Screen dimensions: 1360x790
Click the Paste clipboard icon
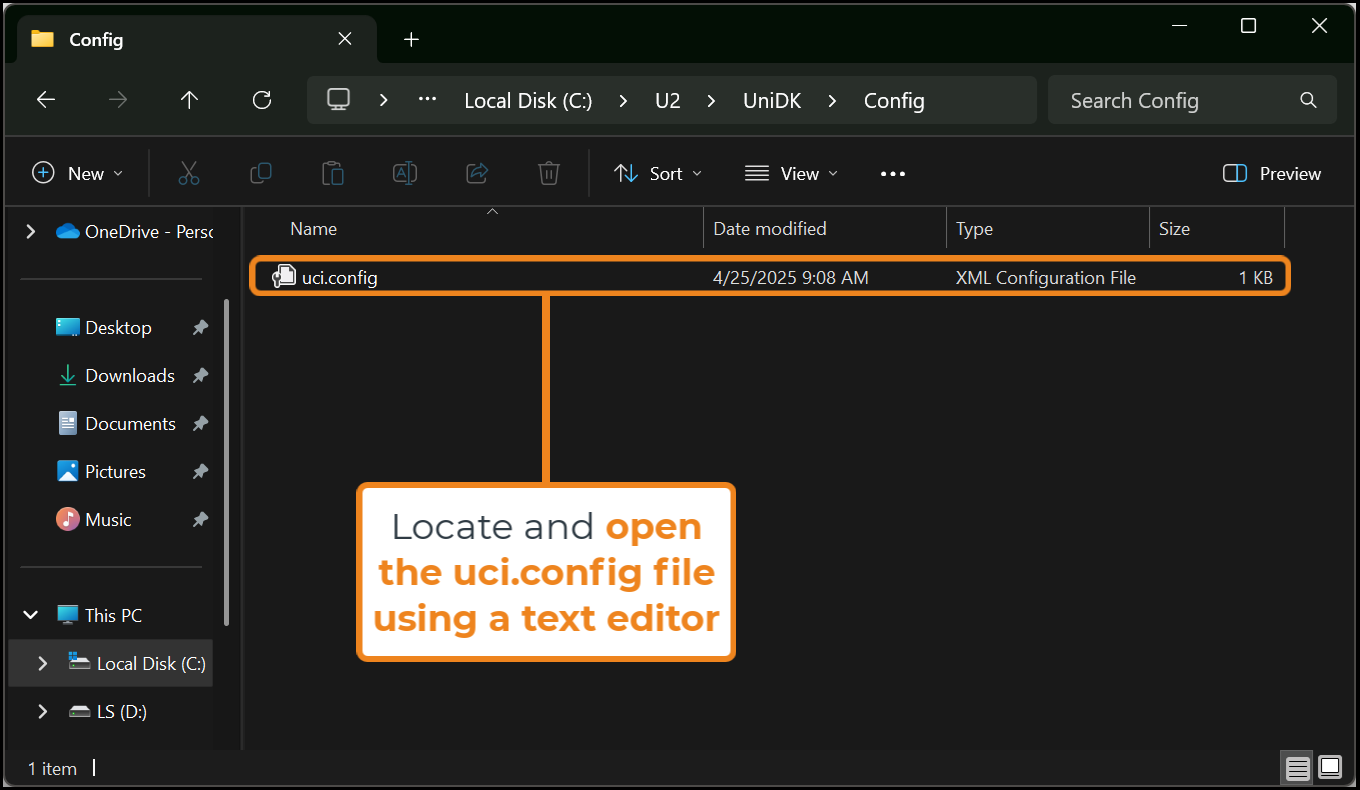[333, 173]
